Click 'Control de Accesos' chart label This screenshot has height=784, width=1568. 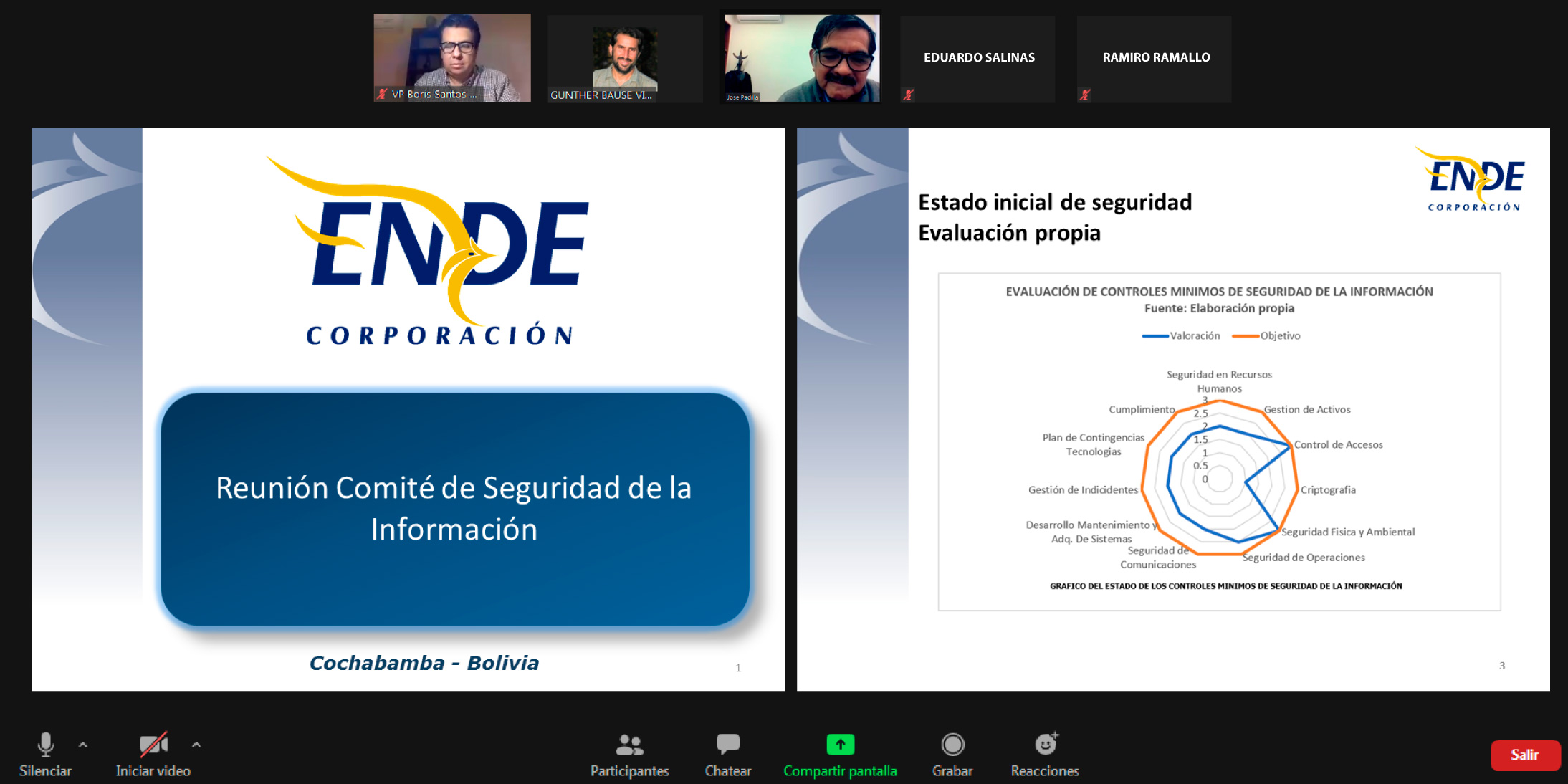click(x=1338, y=444)
